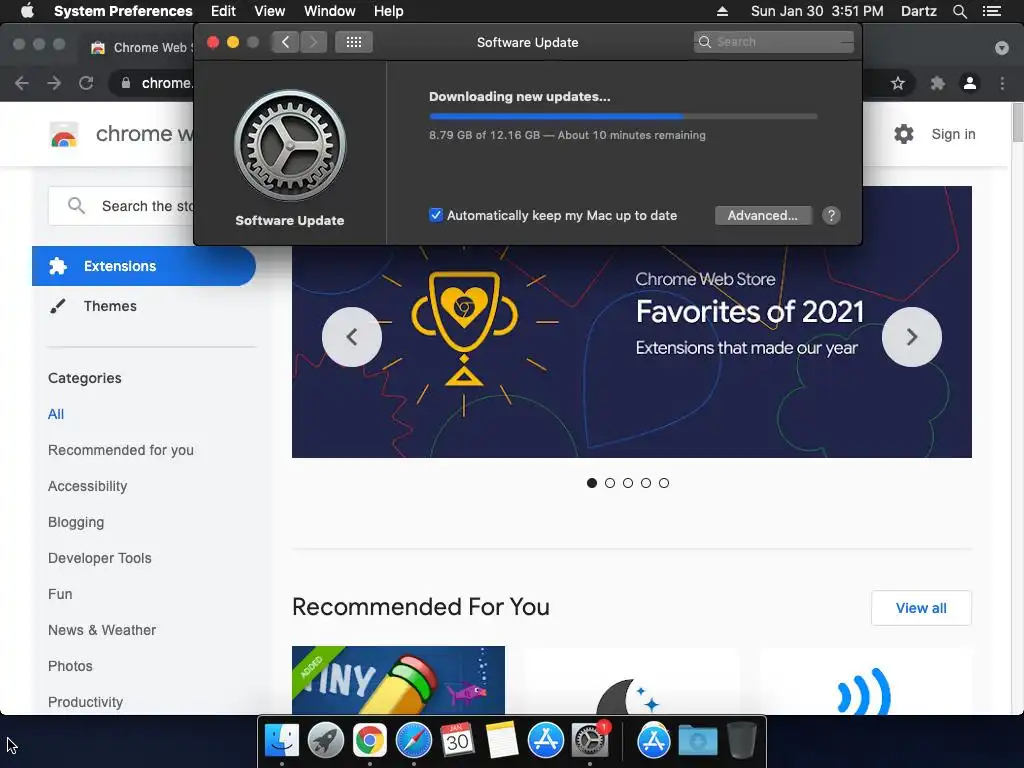Screen dimensions: 1024x768
Task: Open Chrome Web Store settings gear
Action: coord(904,134)
